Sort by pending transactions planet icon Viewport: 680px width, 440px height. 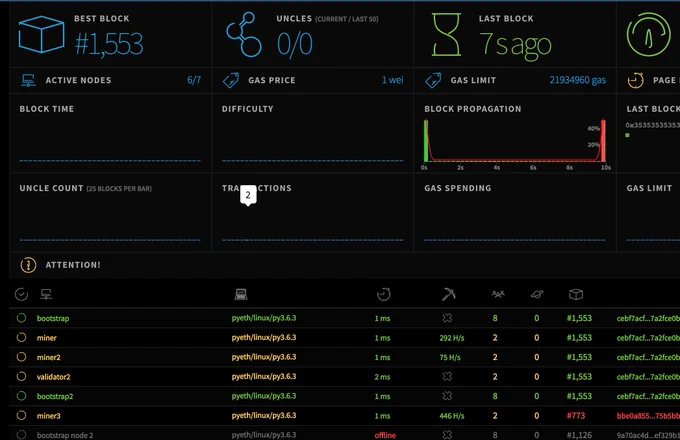(x=537, y=294)
